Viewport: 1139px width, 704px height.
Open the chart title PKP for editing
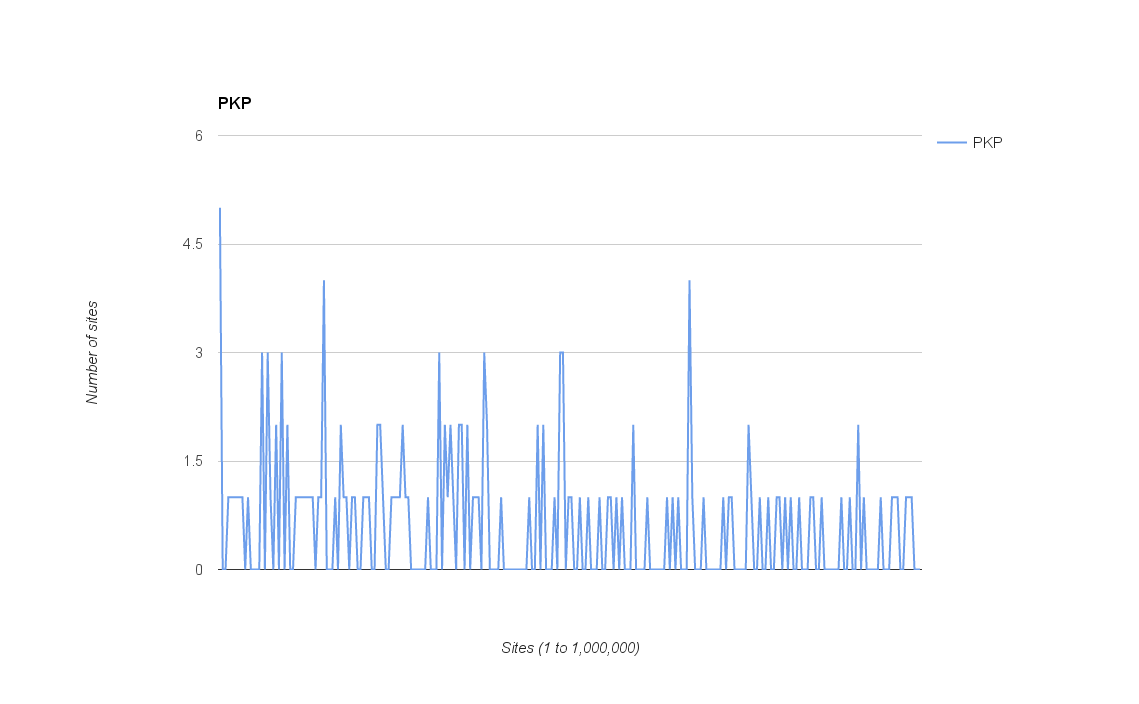234,102
